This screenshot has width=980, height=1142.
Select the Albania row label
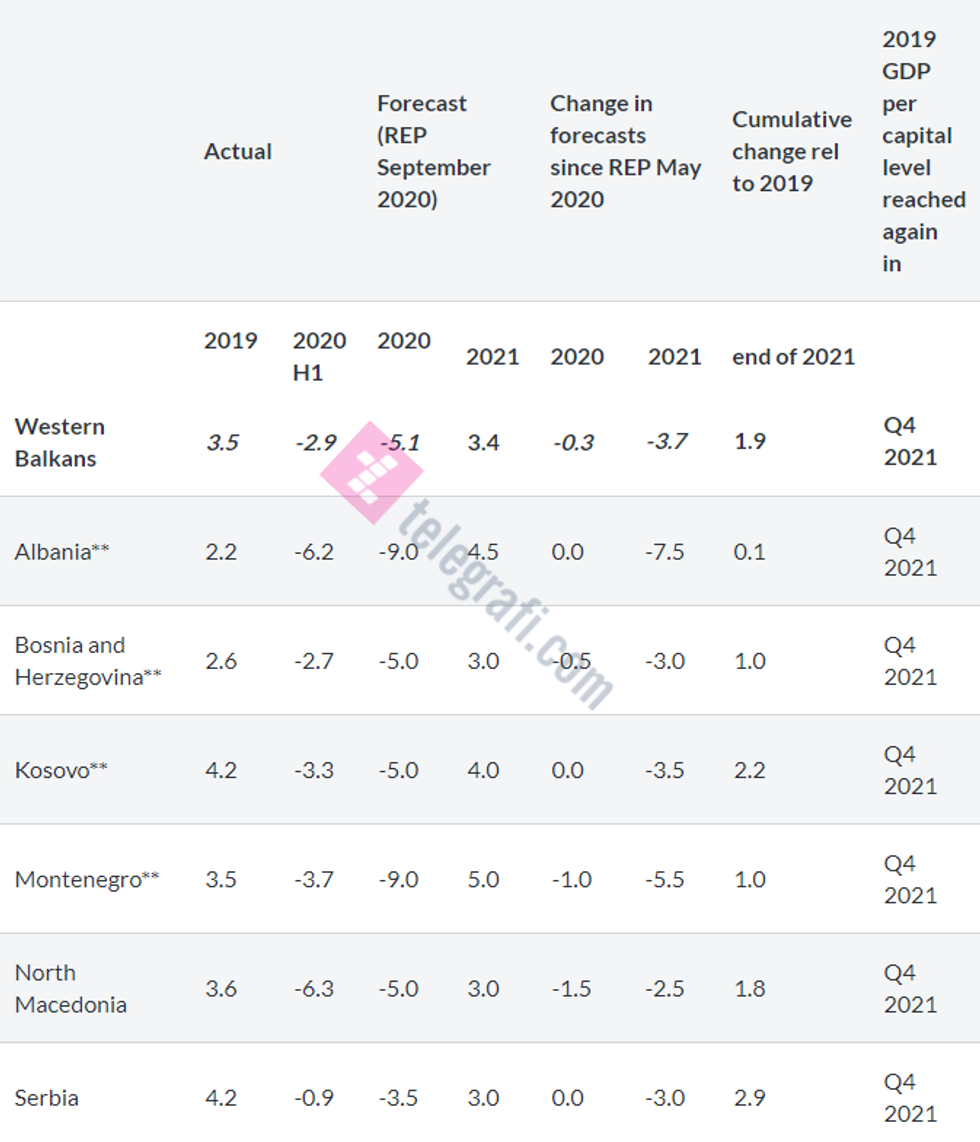point(62,551)
